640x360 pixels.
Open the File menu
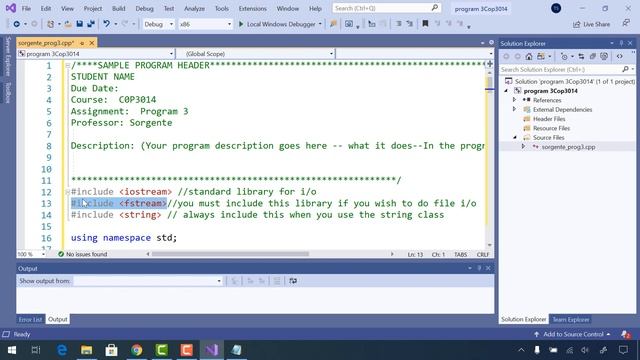26,8
